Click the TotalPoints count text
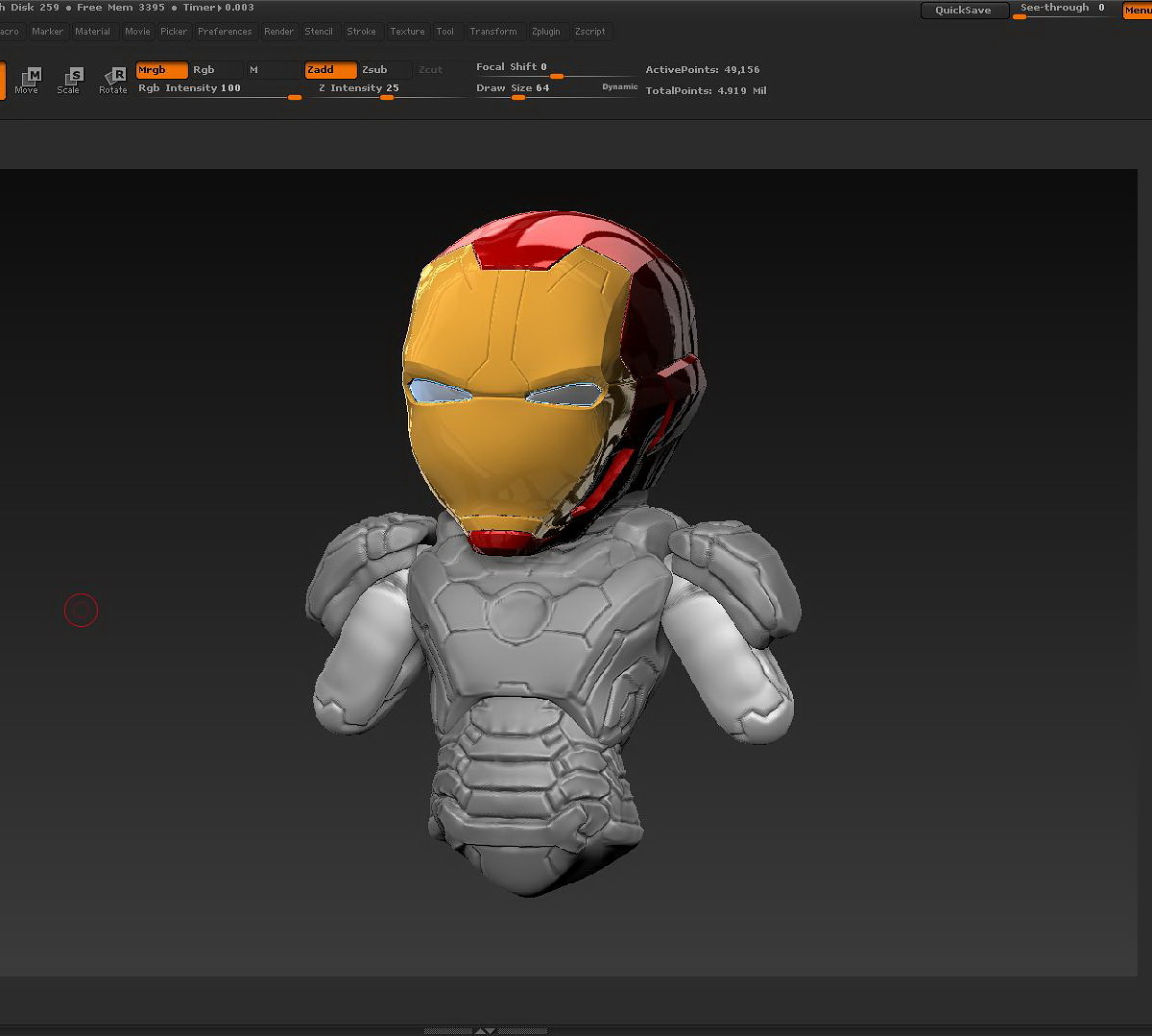 (706, 91)
